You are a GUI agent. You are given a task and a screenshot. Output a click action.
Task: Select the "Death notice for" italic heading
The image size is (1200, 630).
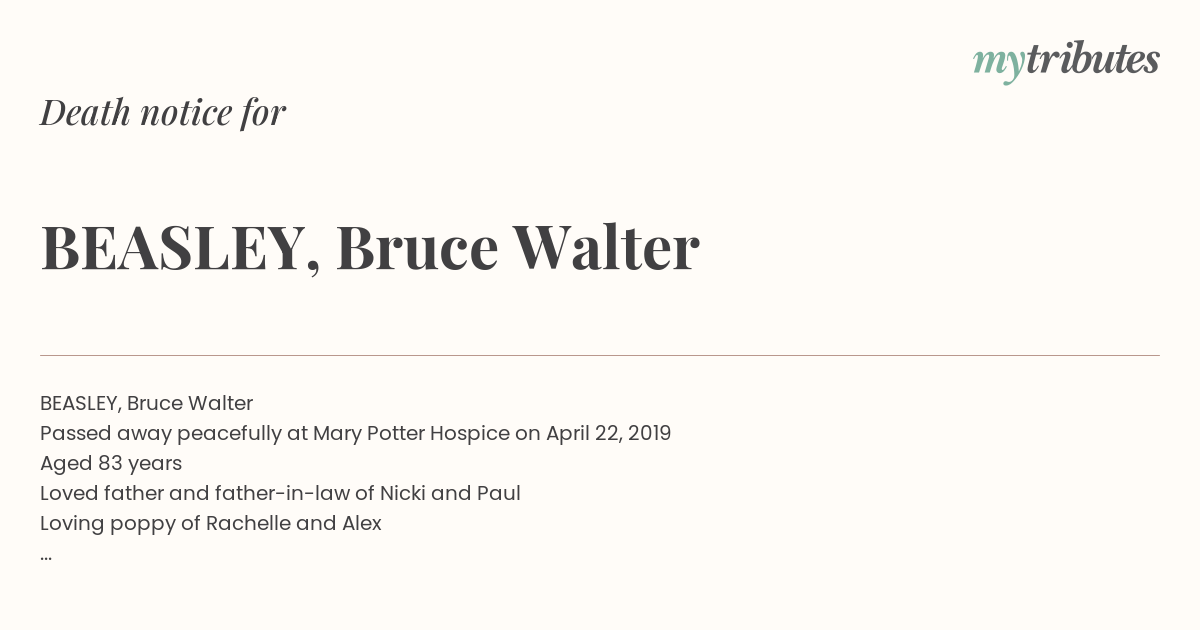pos(163,112)
